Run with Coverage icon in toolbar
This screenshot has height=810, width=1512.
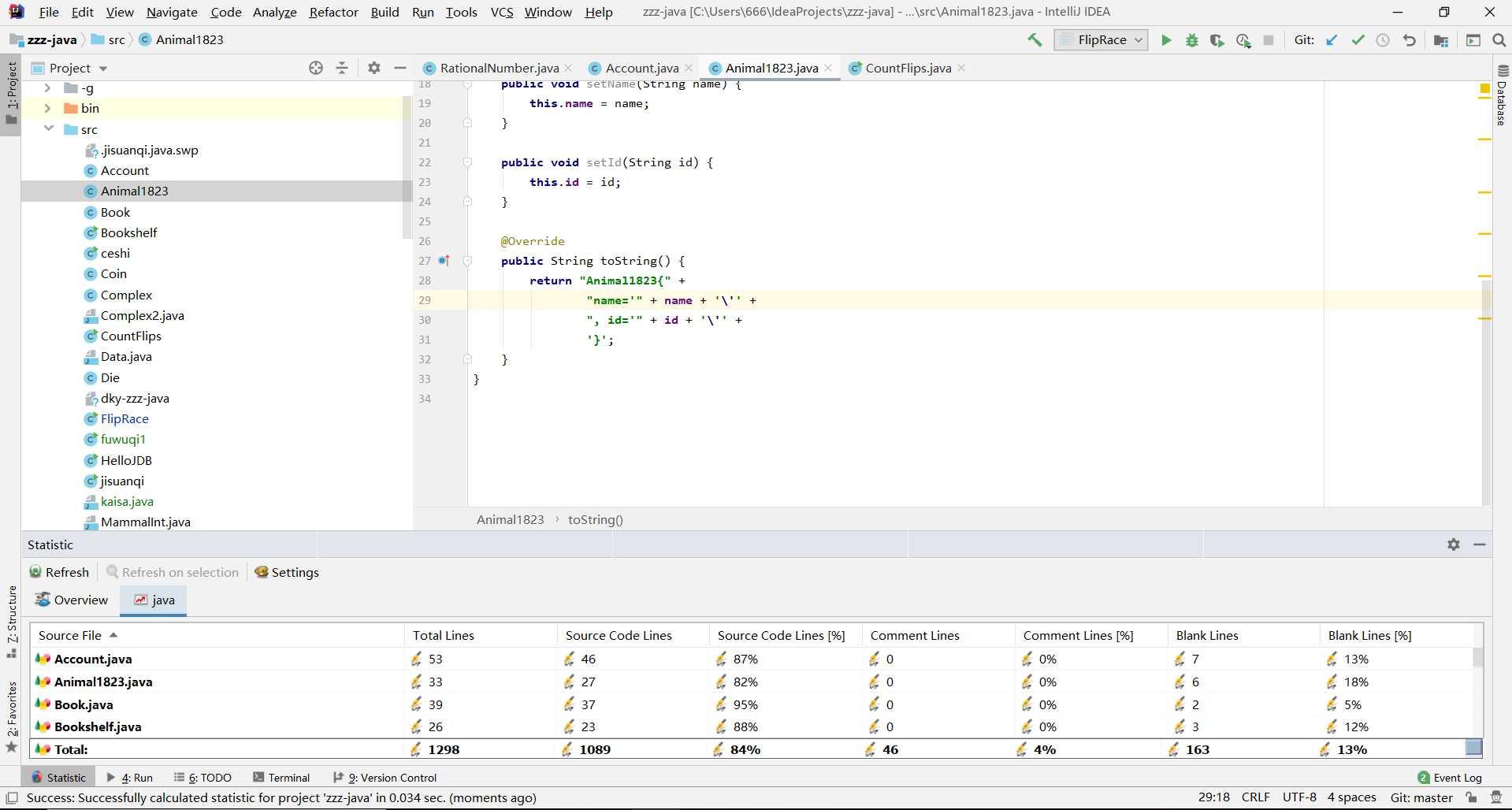click(1217, 40)
